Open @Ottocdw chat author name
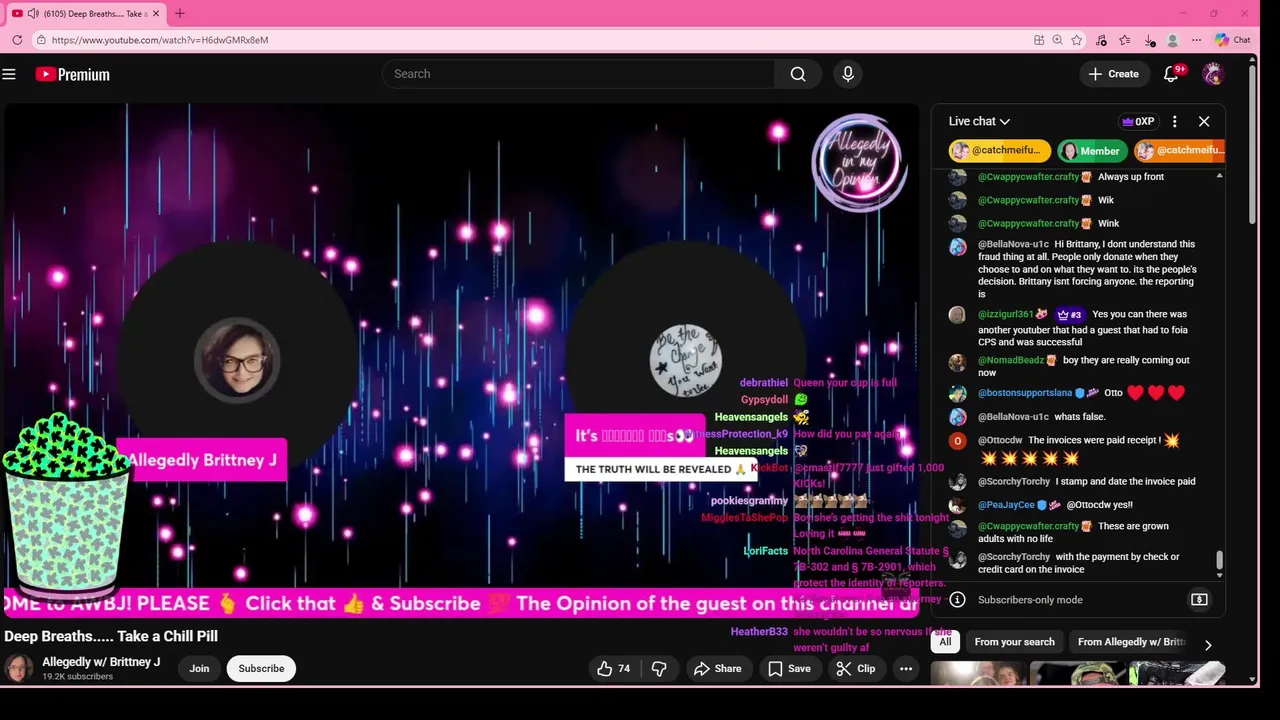This screenshot has width=1280, height=720. (x=1000, y=440)
